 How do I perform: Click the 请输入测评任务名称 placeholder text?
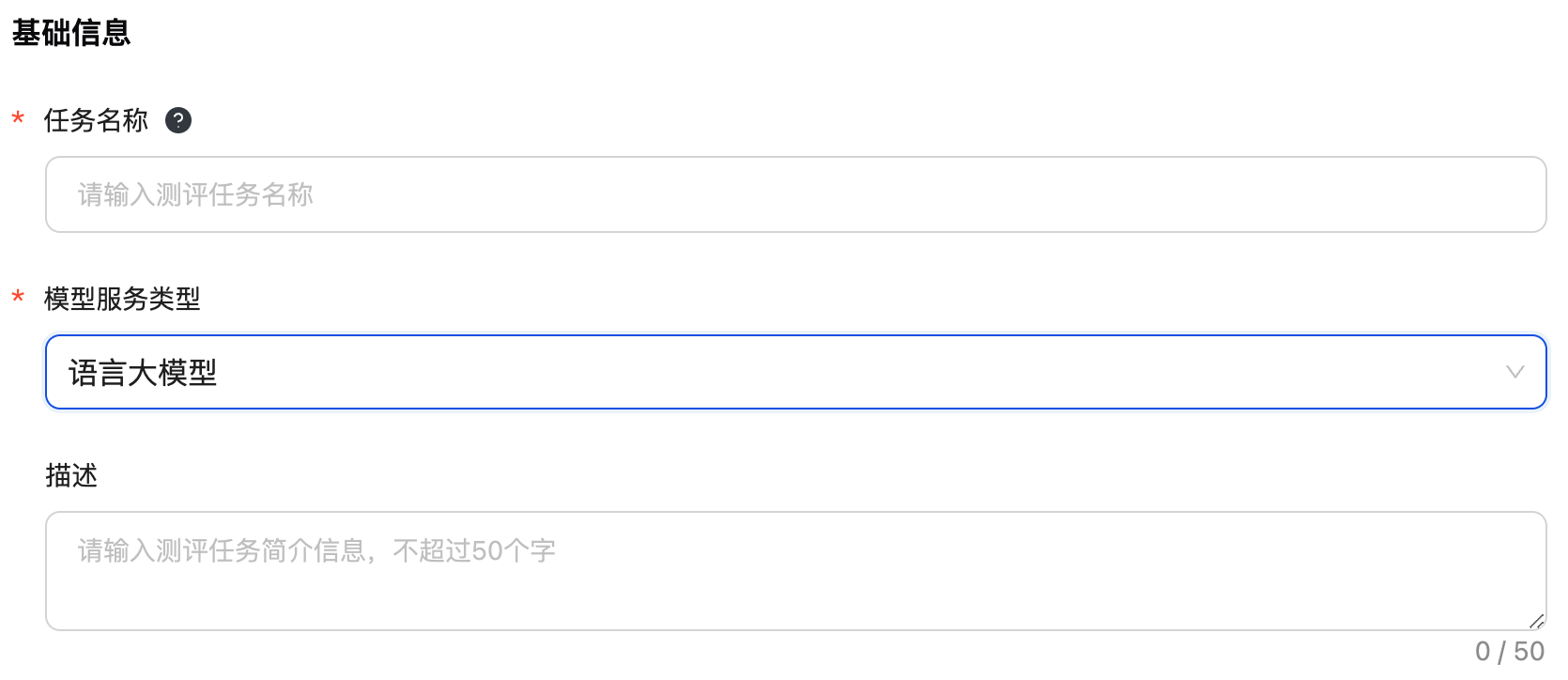(x=195, y=194)
